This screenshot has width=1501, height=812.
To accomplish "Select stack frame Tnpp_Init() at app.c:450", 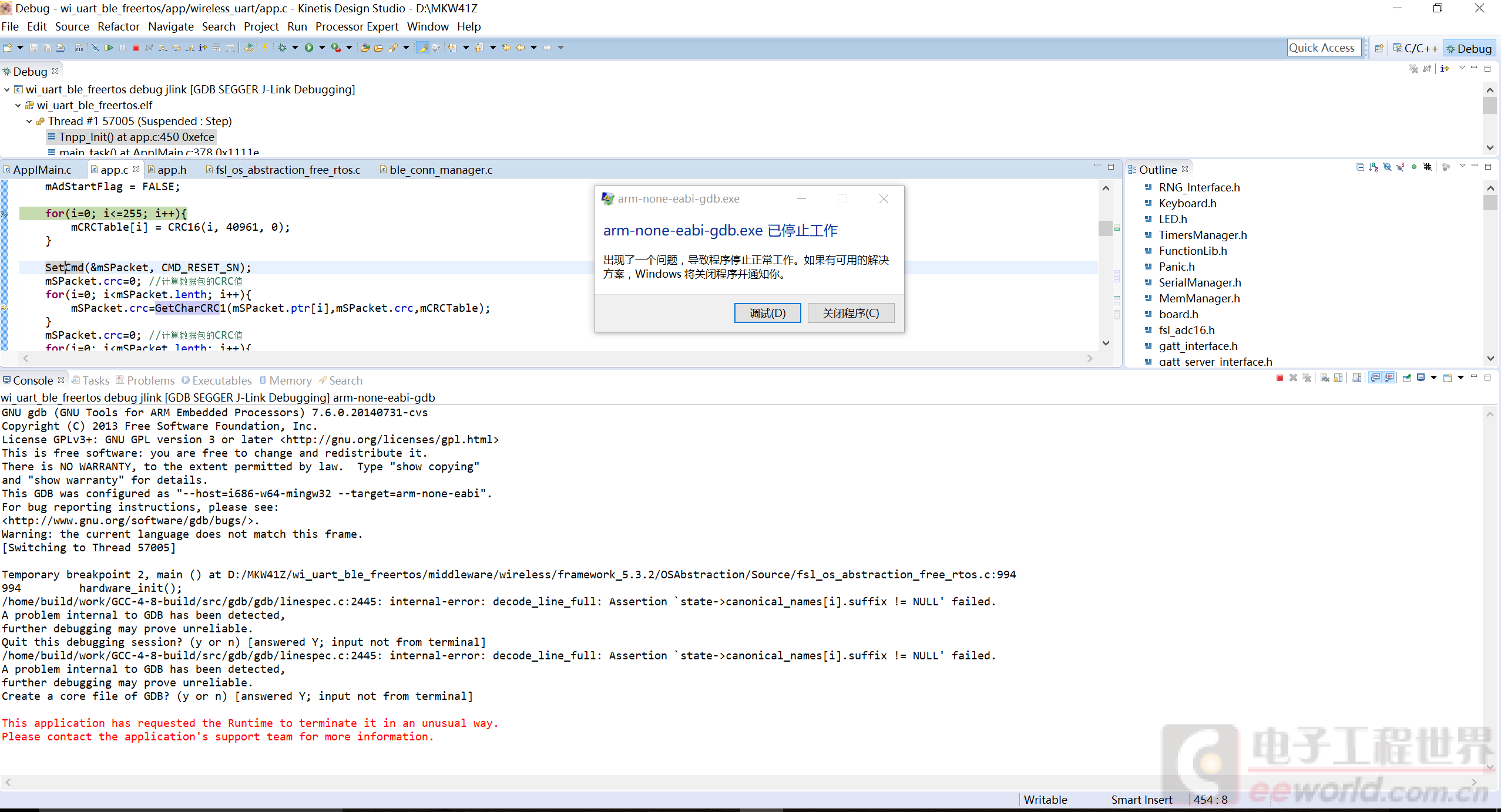I will [x=132, y=137].
